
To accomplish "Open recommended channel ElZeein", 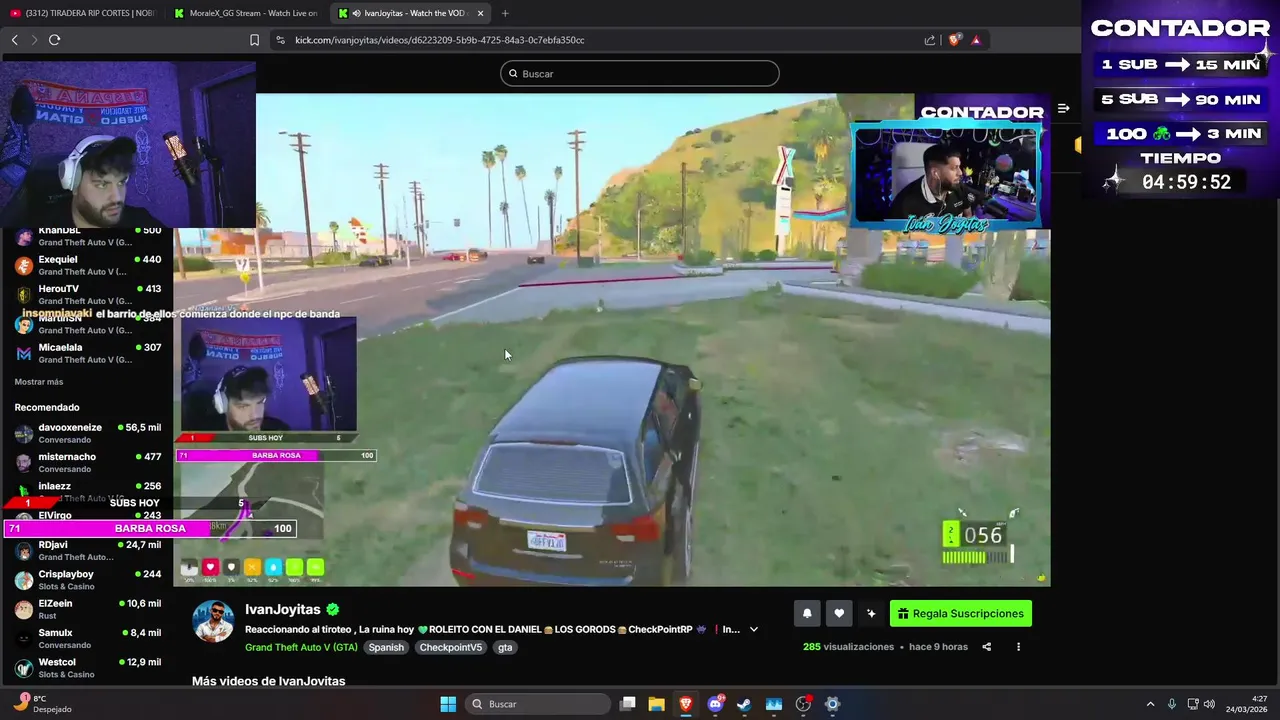I will (87, 609).
